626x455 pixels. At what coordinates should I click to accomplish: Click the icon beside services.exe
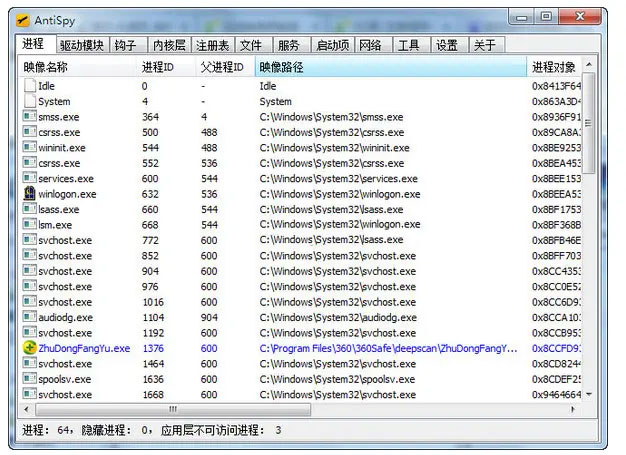(x=30, y=178)
